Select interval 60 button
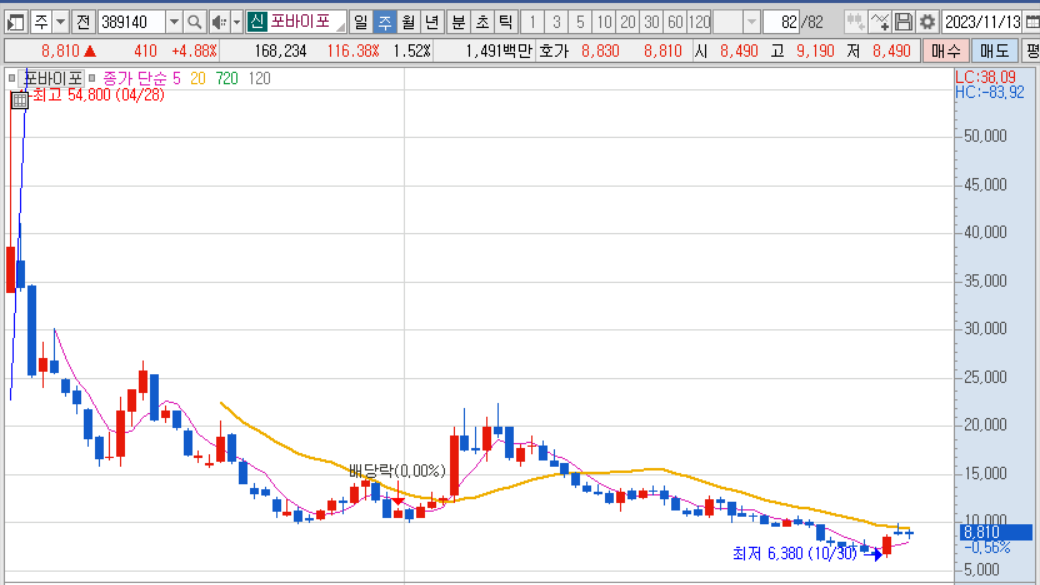Viewport: 1040px width, 585px height. [675, 23]
